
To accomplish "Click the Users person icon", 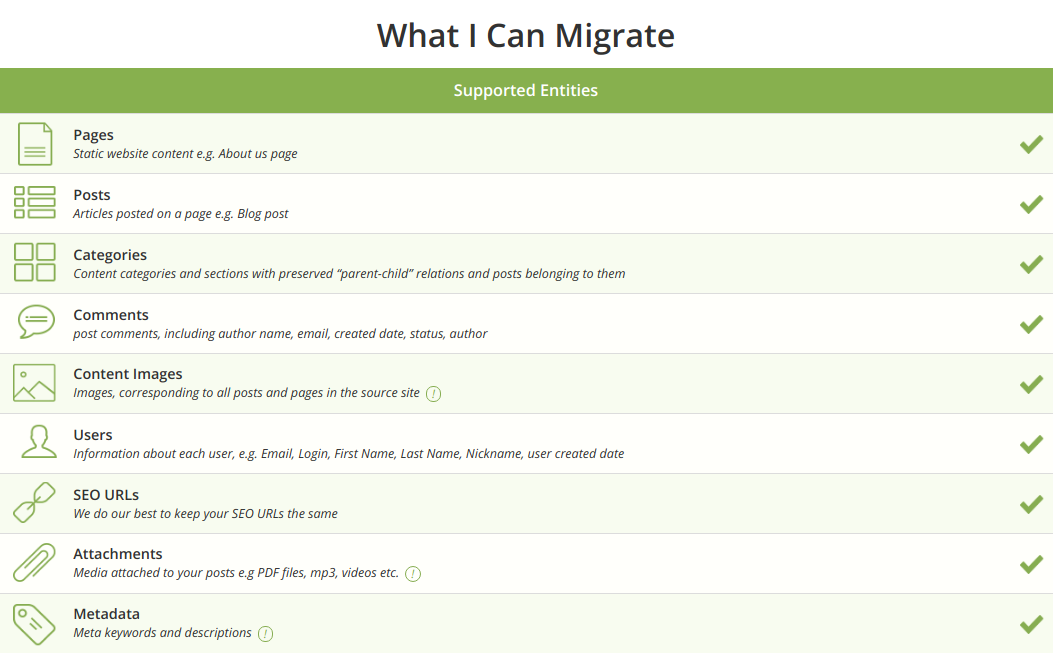I will click(39, 441).
